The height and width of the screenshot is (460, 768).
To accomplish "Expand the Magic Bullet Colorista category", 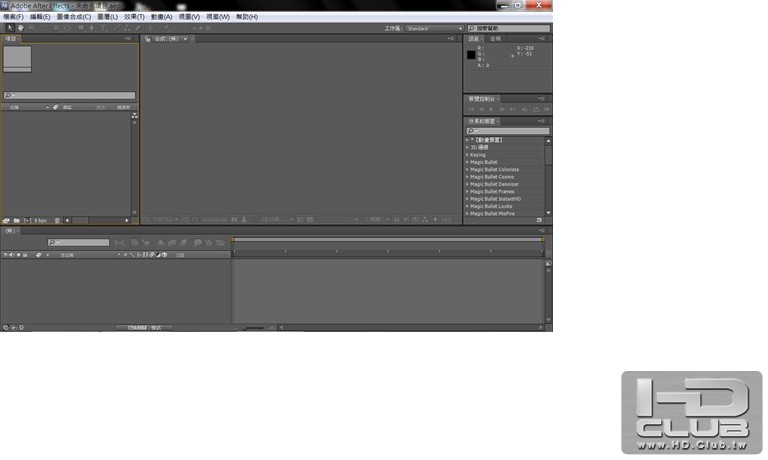I will point(467,169).
